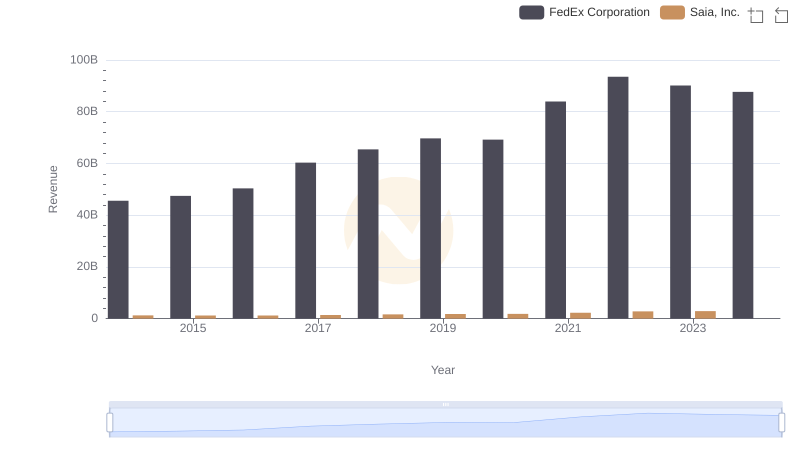Click the top grip bar of the zoom slider
The image size is (800, 461).
(445, 404)
